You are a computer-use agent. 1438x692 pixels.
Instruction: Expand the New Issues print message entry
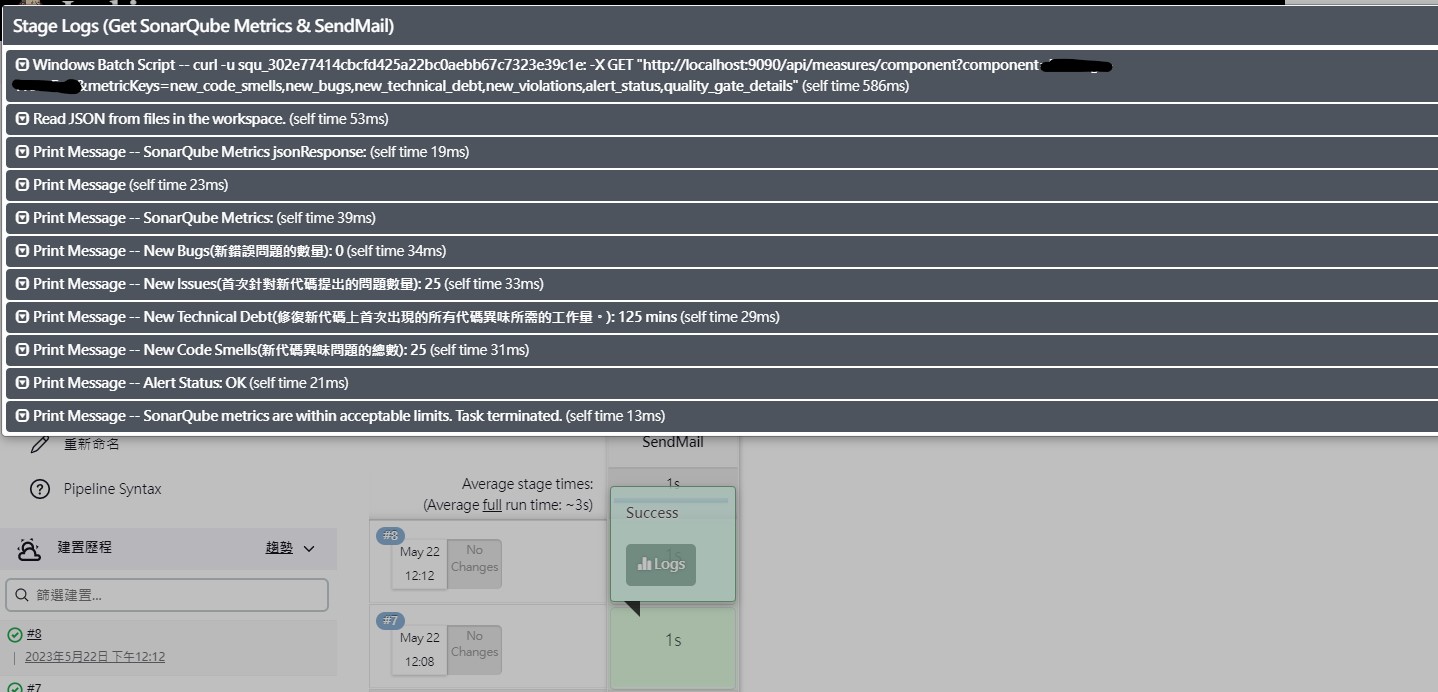point(23,284)
